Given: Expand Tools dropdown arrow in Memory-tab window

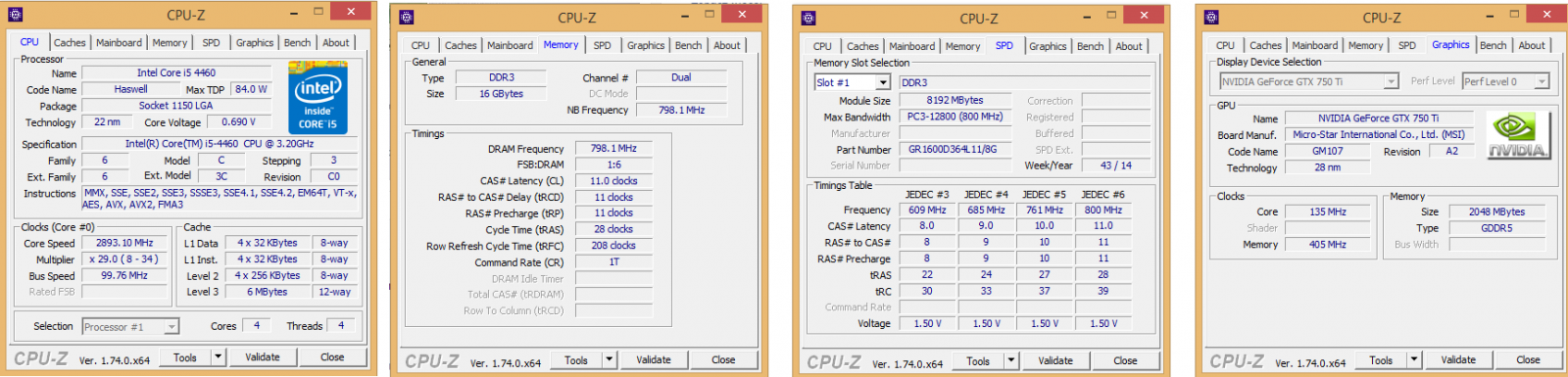Looking at the screenshot, I should pyautogui.click(x=610, y=359).
